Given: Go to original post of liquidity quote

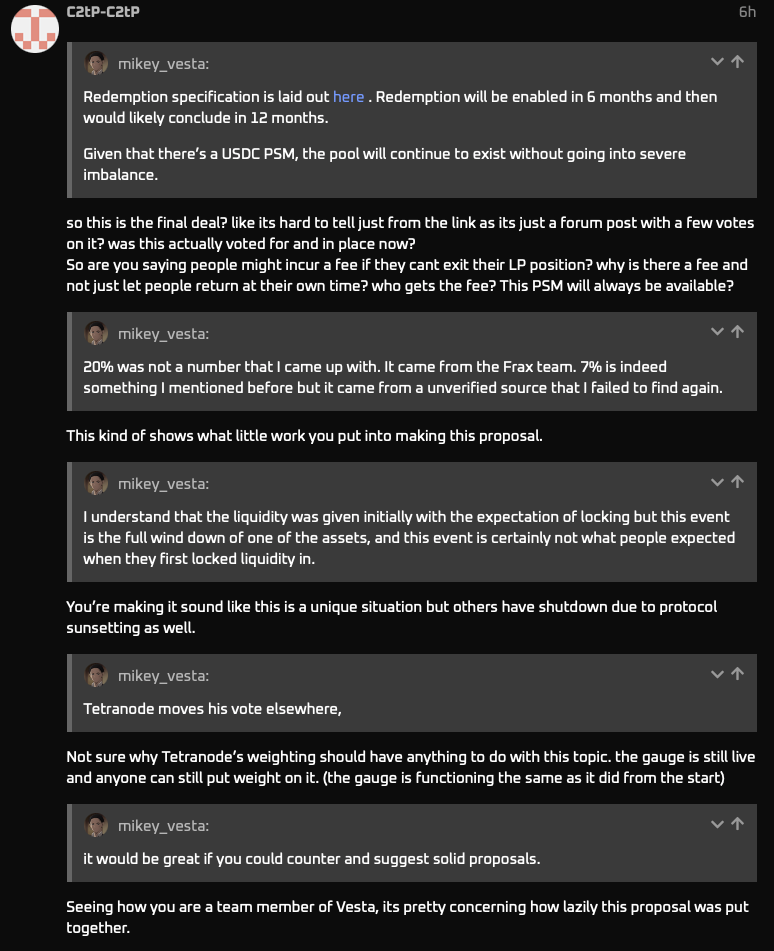Looking at the screenshot, I should point(738,482).
